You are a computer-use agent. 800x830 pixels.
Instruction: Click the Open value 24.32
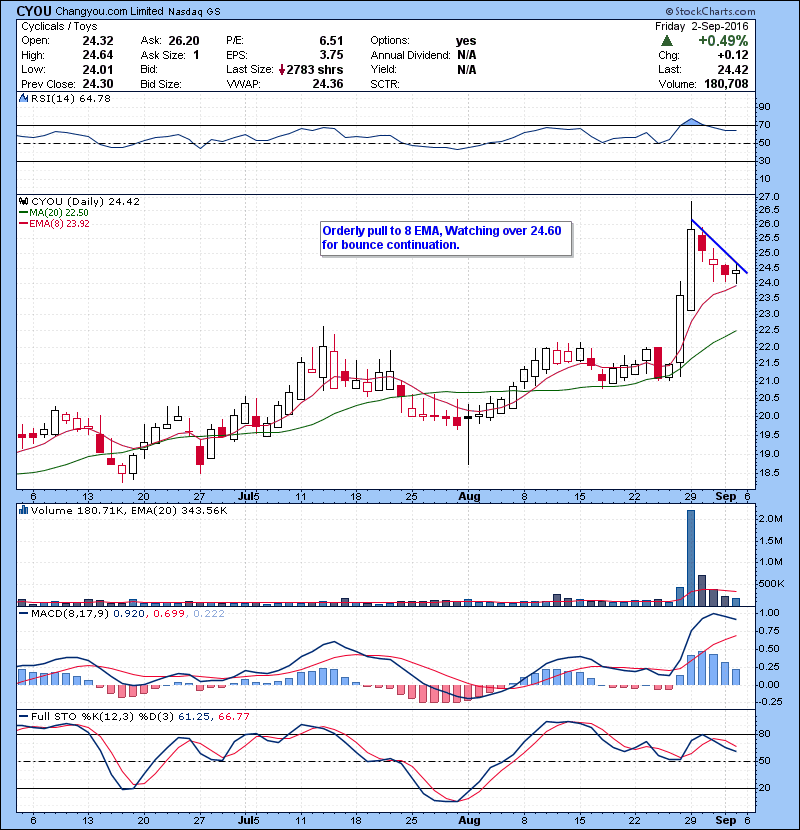click(98, 41)
